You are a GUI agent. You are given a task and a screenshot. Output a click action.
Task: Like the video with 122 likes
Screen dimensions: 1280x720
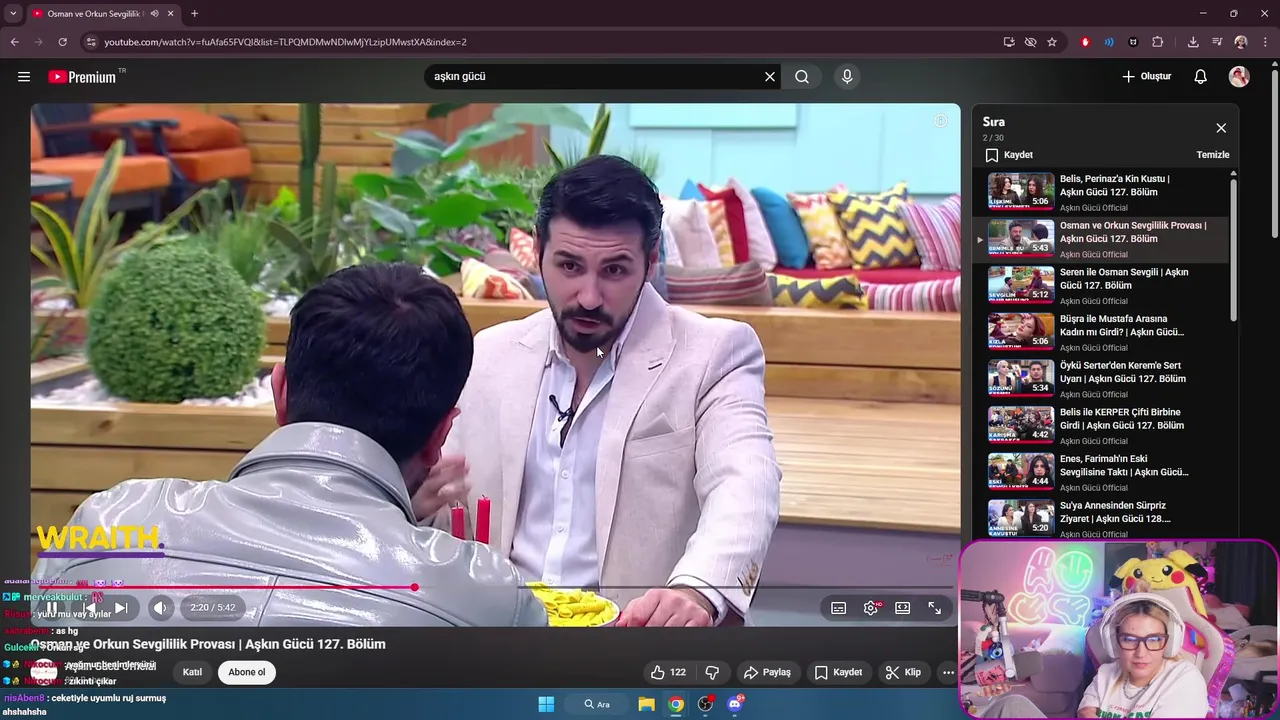tap(668, 672)
